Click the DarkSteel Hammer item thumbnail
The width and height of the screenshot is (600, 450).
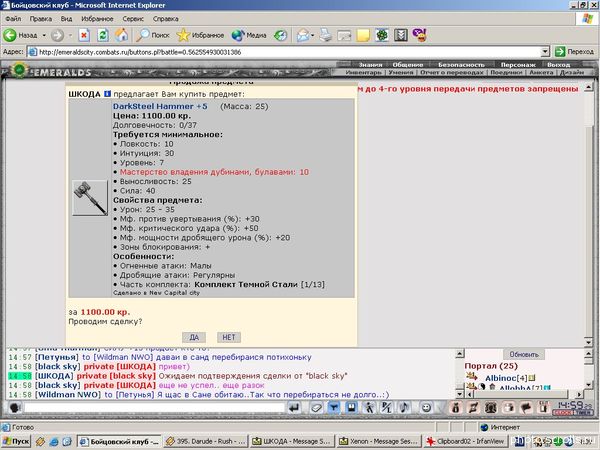pyautogui.click(x=90, y=198)
